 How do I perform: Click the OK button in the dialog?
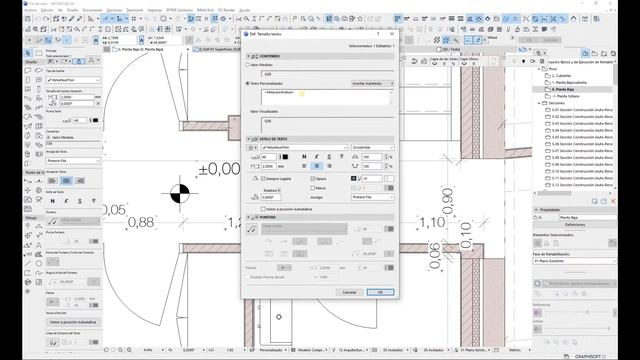coord(380,292)
